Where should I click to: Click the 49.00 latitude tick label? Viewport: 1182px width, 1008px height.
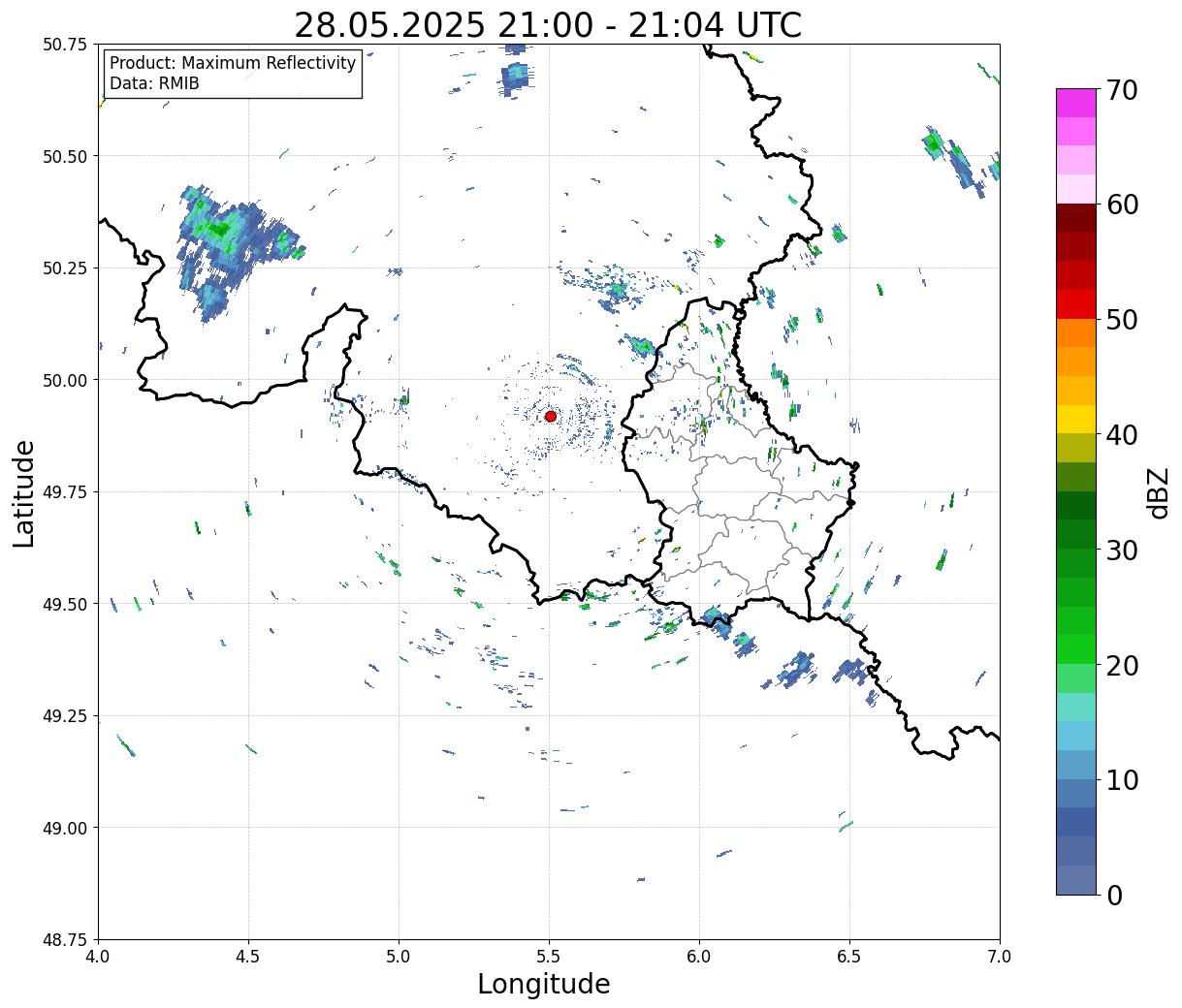[65, 828]
